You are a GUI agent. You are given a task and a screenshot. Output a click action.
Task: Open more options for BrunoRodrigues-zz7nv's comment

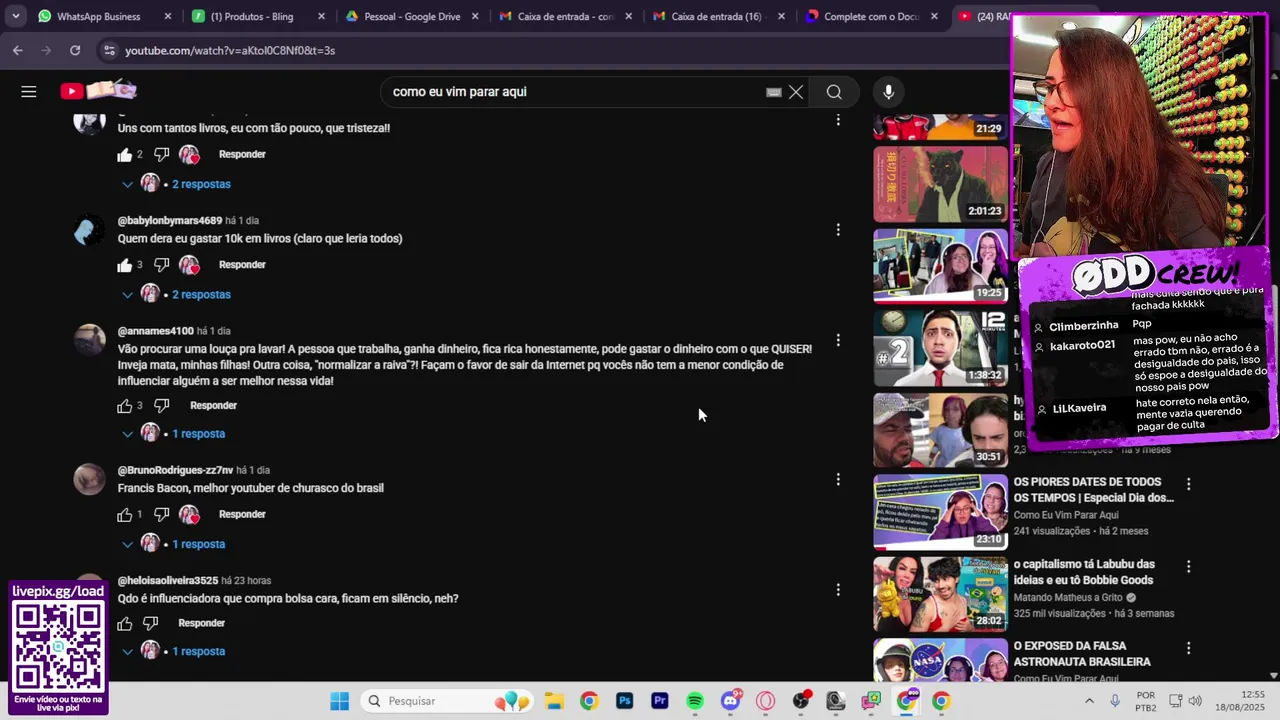[838, 479]
